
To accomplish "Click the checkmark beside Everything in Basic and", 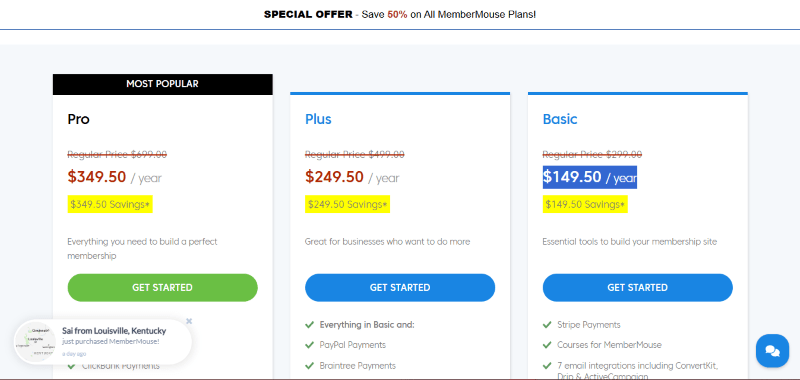I will (309, 324).
